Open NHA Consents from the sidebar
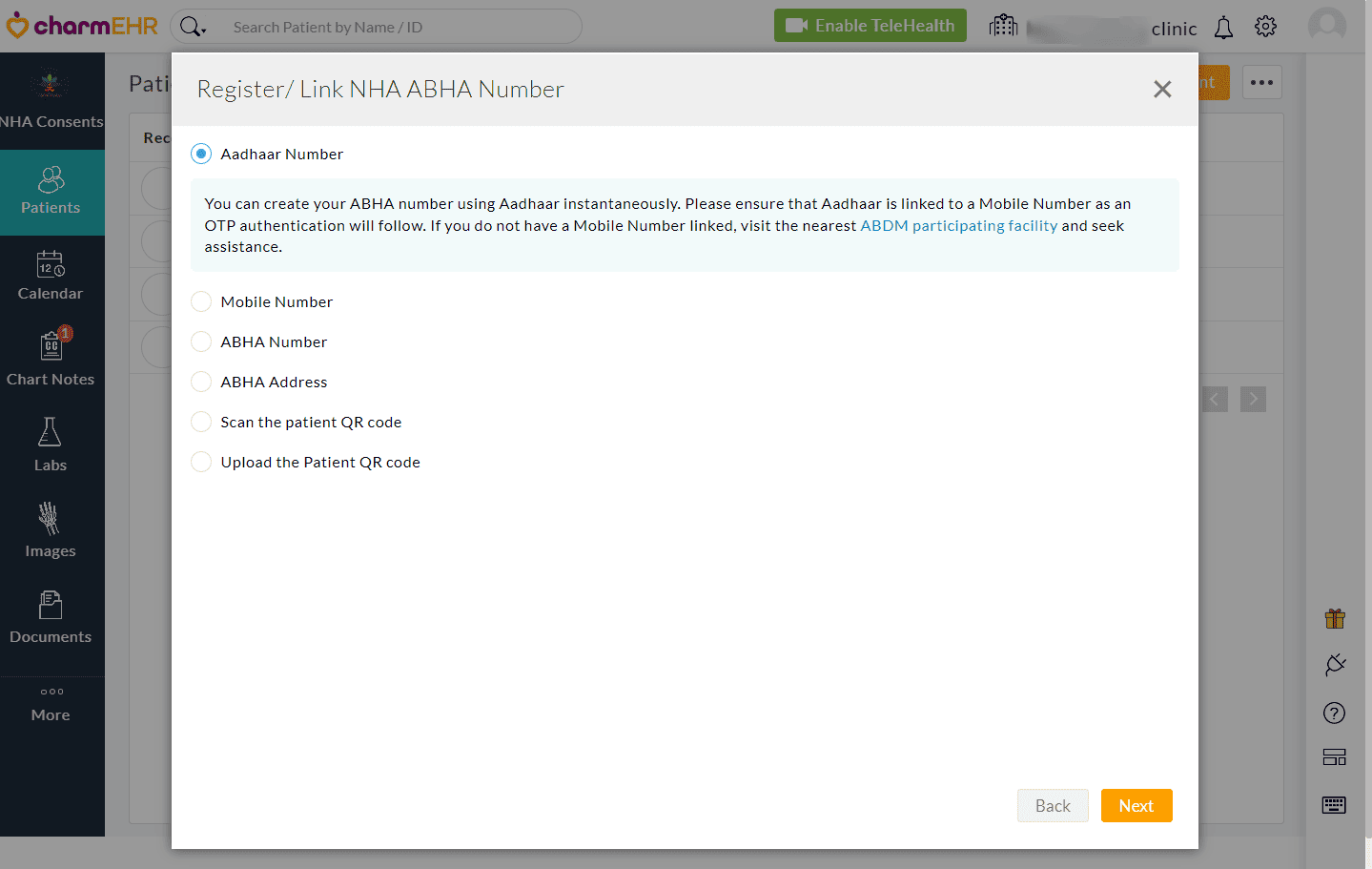The width and height of the screenshot is (1372, 869). 51,100
